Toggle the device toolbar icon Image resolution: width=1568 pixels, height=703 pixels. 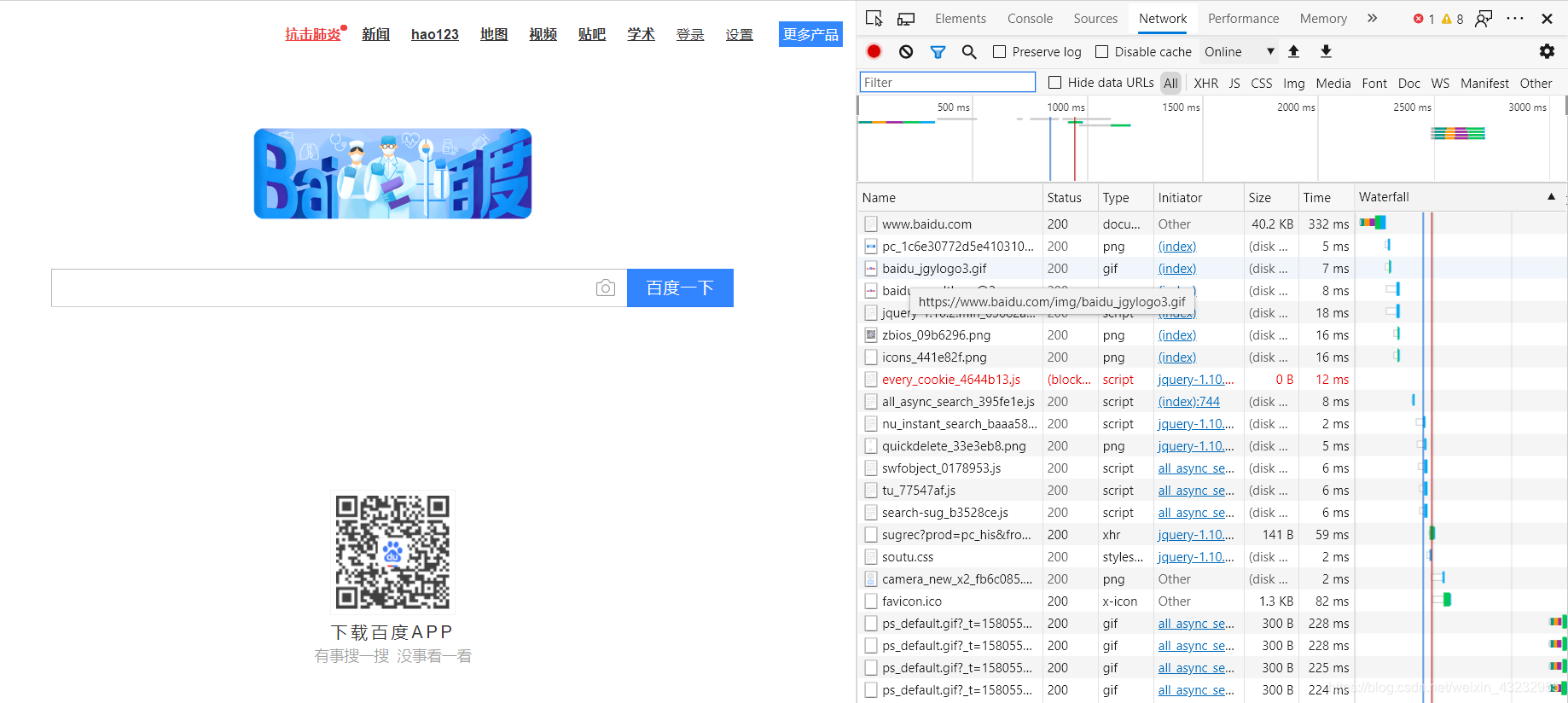(x=905, y=18)
